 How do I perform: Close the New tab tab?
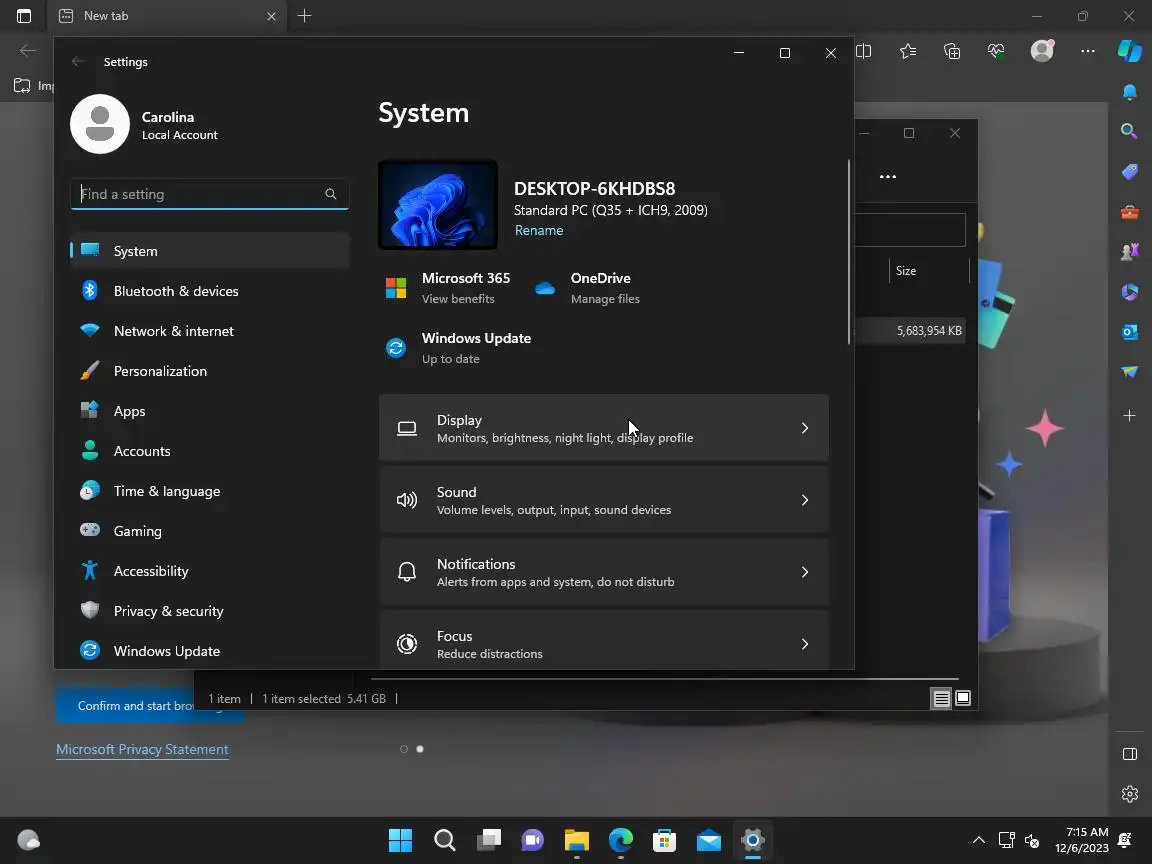[x=271, y=16]
